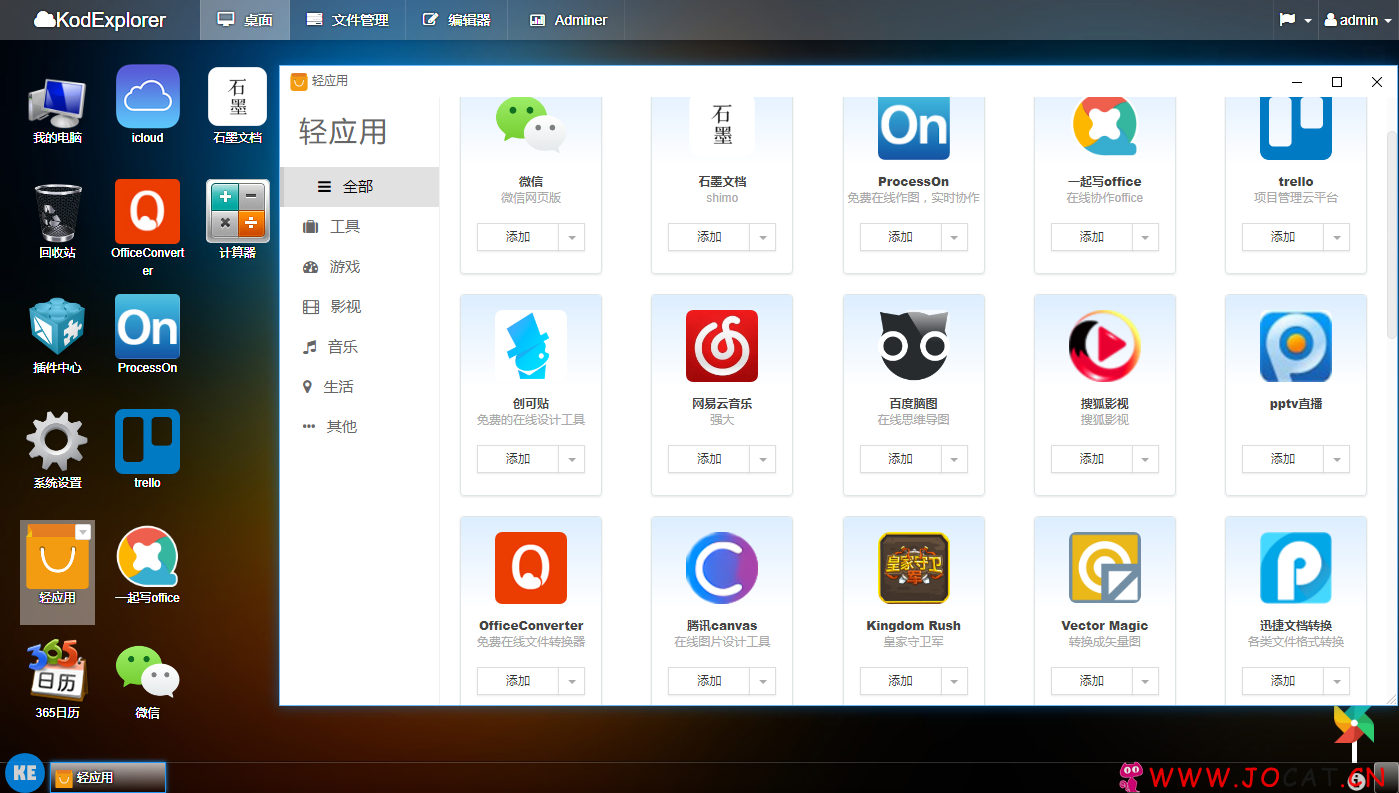Select the 影视 category
The width and height of the screenshot is (1399, 793).
(x=359, y=307)
